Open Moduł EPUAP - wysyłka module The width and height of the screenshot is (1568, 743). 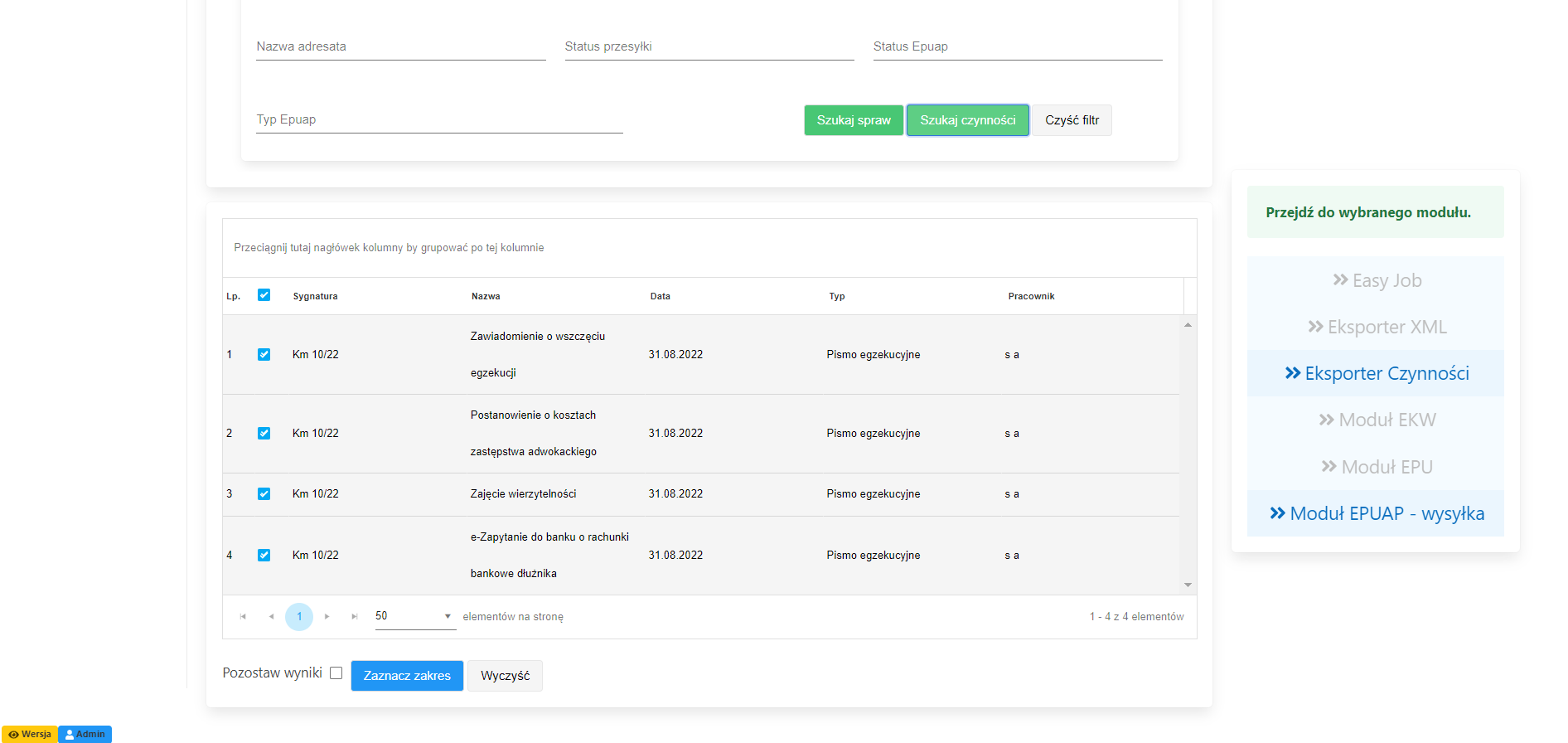1376,513
